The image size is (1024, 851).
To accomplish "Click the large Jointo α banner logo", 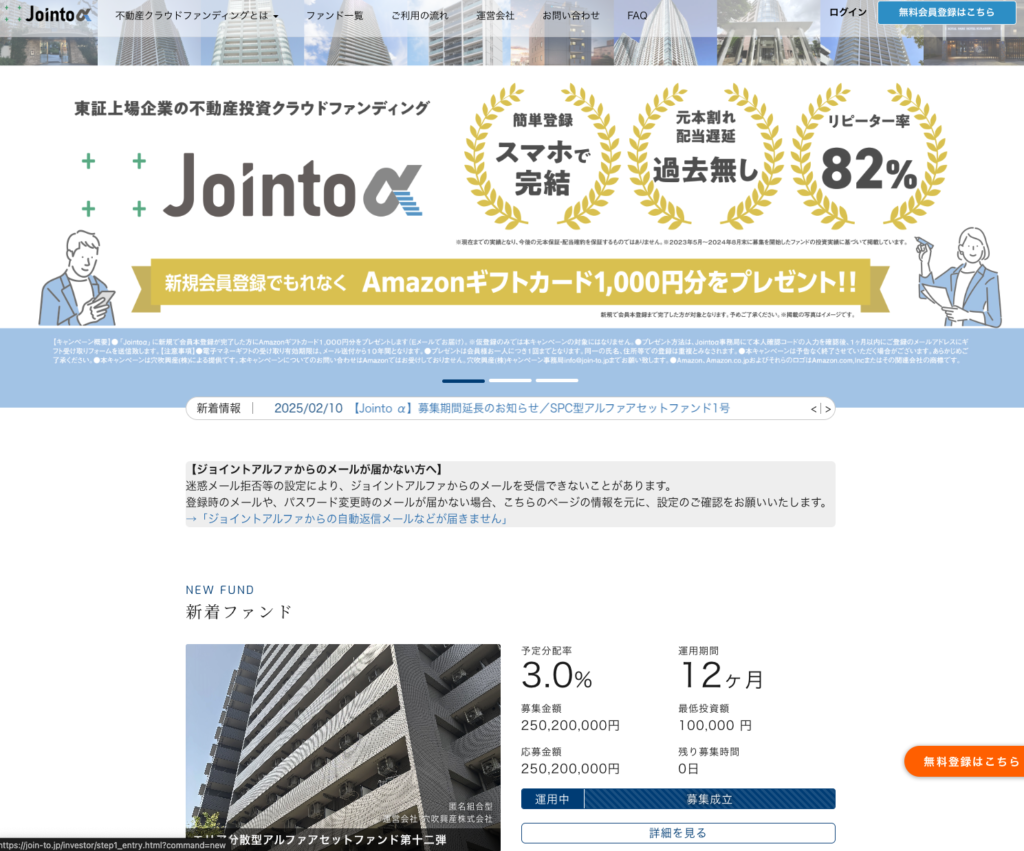I will (293, 187).
